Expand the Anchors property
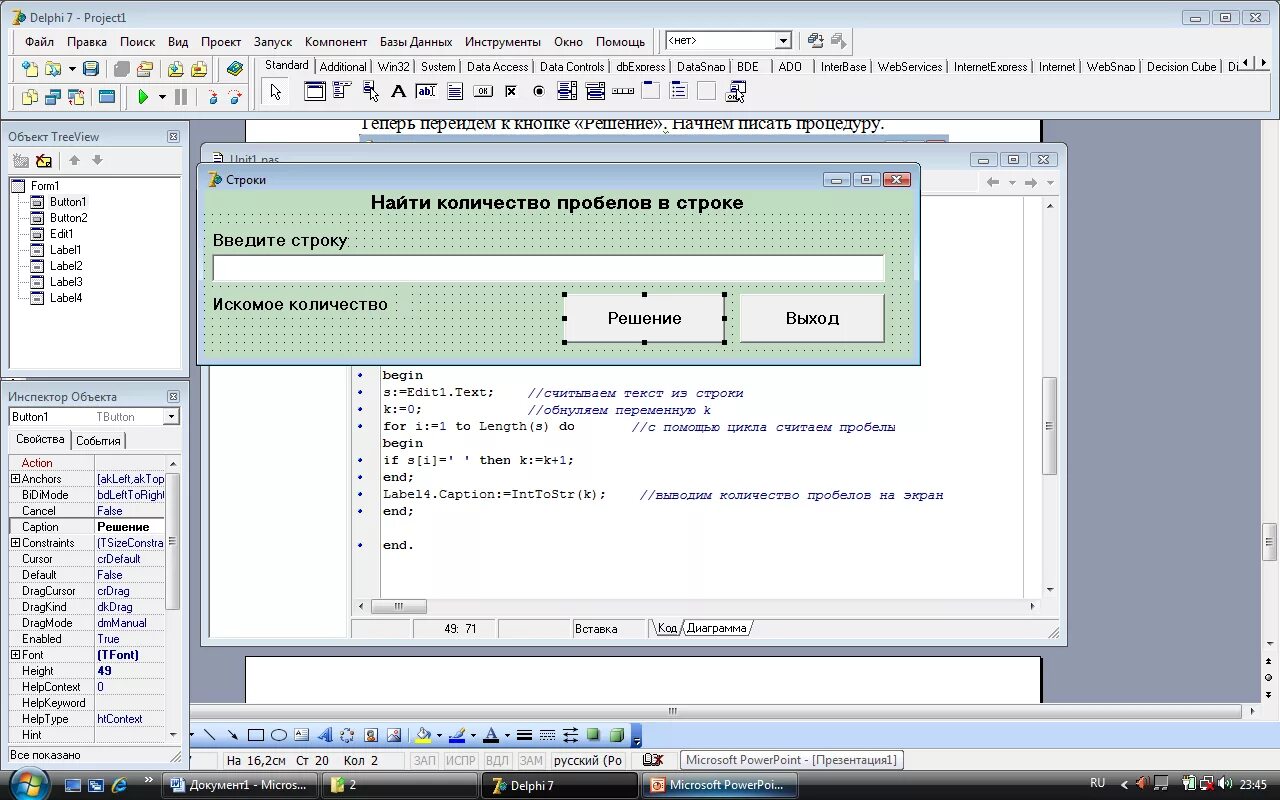Image resolution: width=1280 pixels, height=800 pixels. 15,479
